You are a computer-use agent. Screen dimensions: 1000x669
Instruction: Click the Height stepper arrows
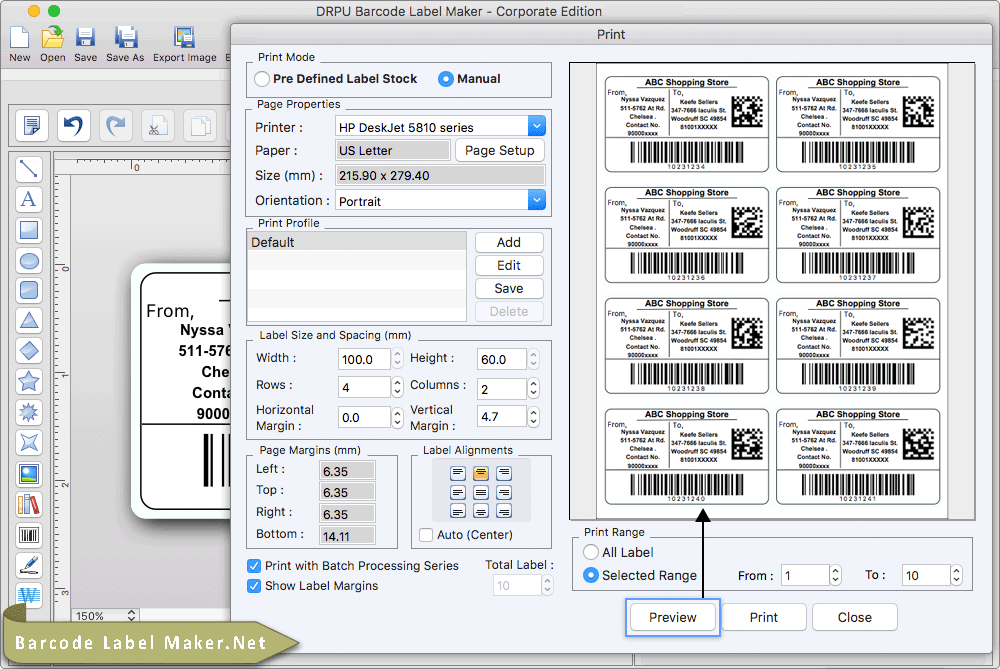[x=534, y=359]
